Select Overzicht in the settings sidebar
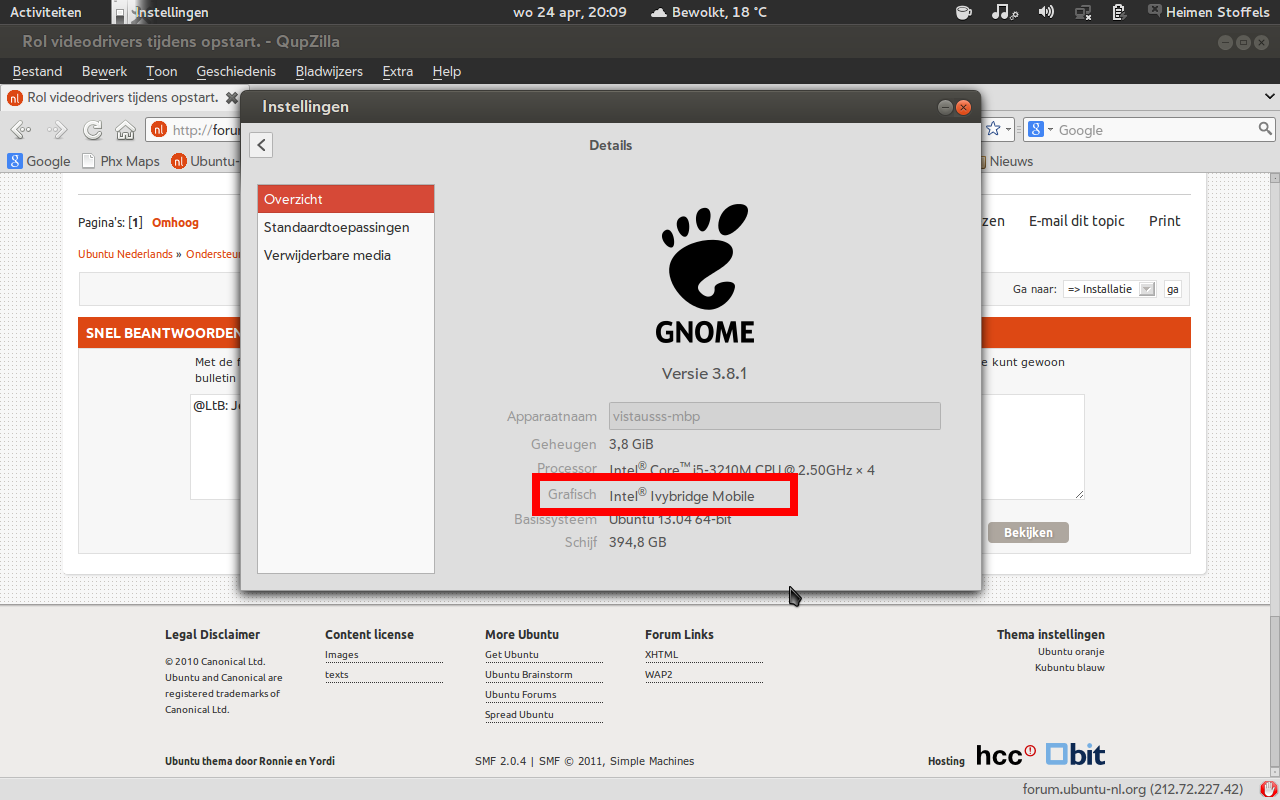Viewport: 1280px width, 800px height. point(346,199)
